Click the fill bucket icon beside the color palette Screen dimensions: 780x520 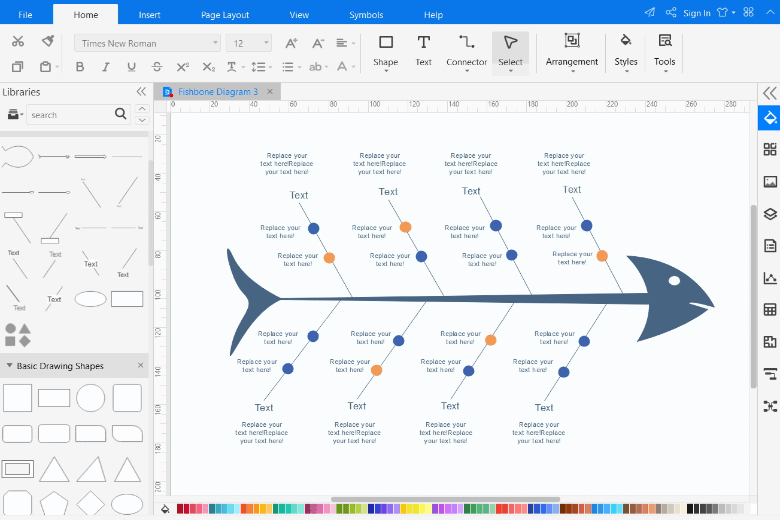point(165,509)
